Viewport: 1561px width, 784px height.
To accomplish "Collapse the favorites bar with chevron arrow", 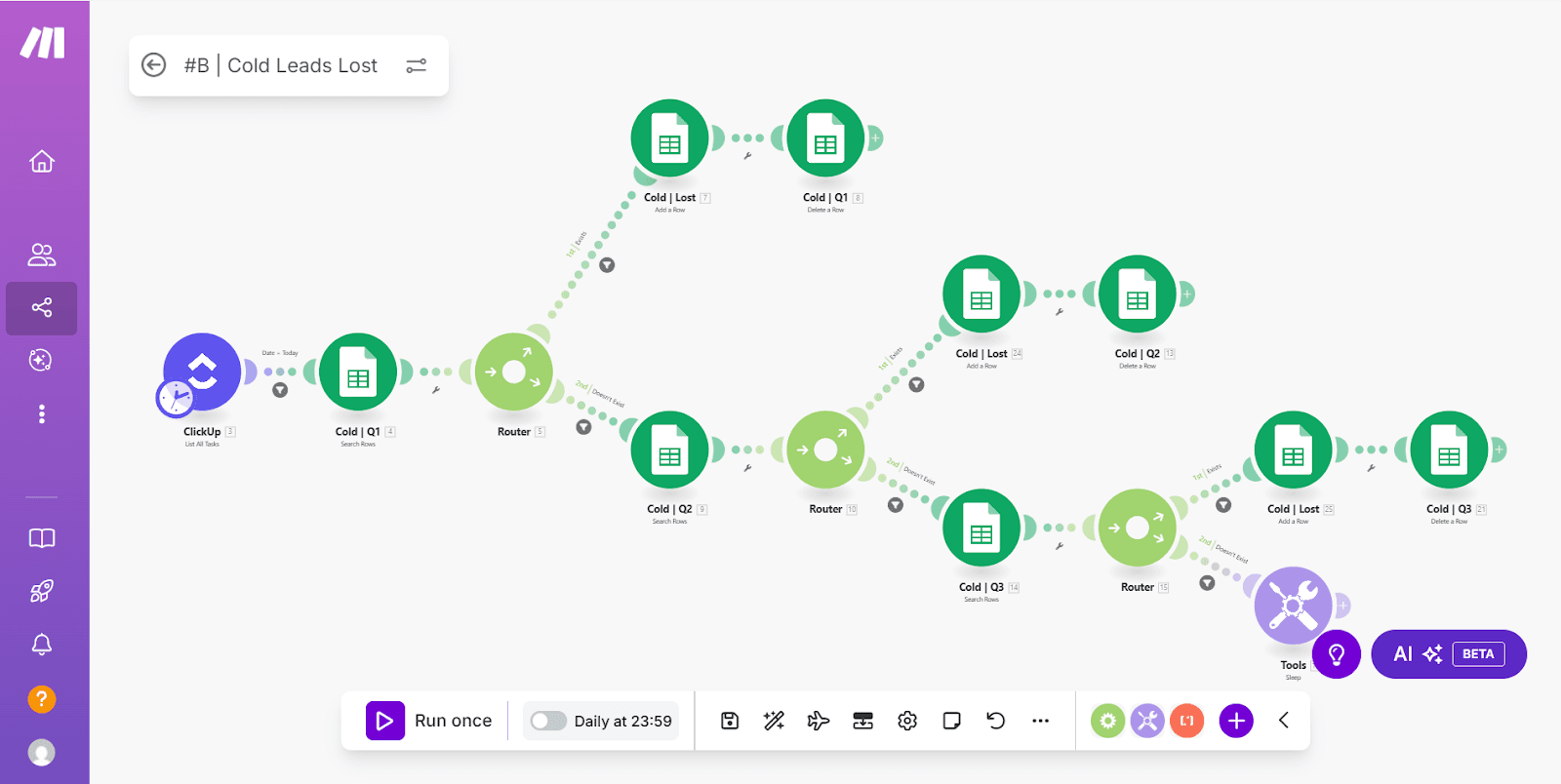I will (1284, 721).
